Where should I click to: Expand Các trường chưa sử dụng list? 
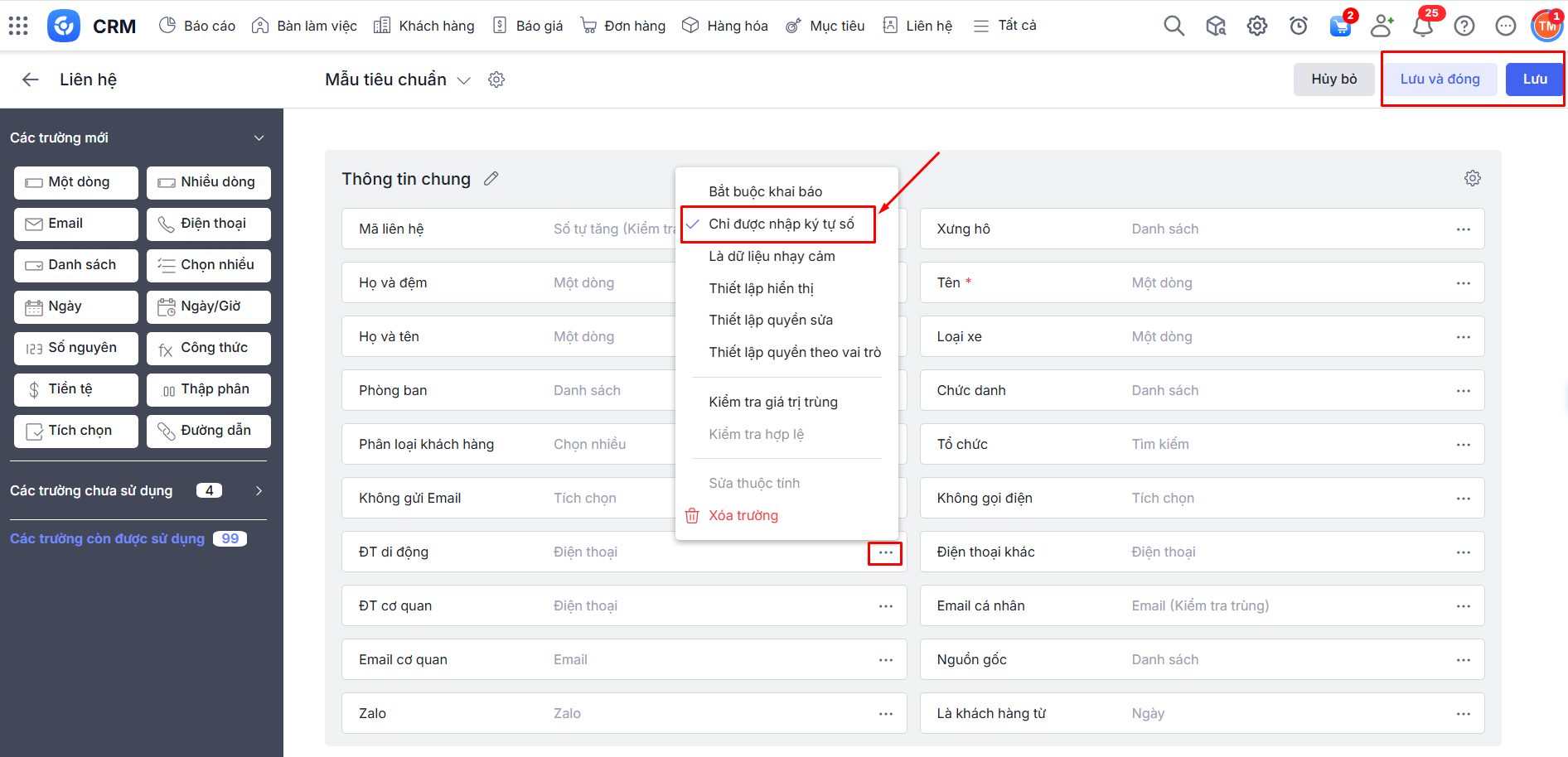point(259,491)
